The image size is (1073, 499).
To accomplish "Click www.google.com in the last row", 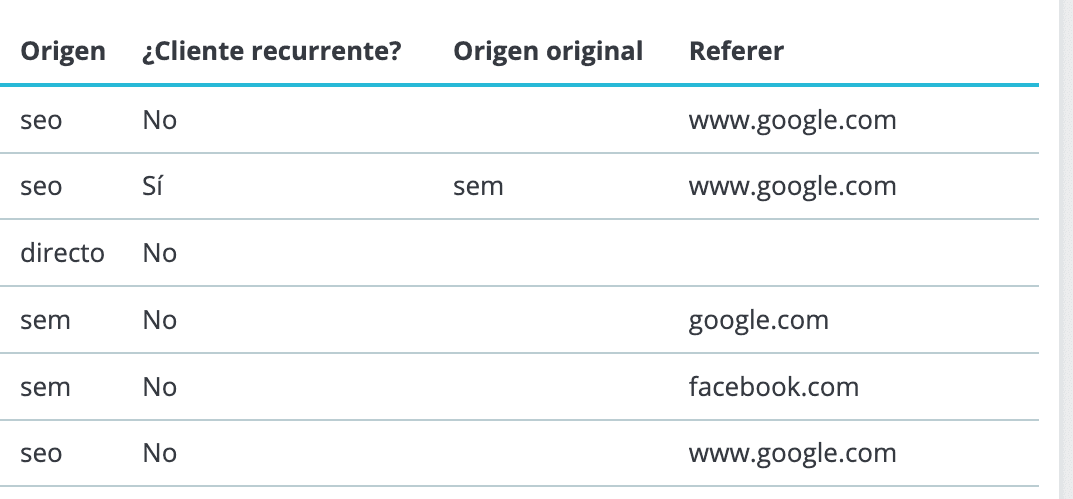I will (792, 454).
